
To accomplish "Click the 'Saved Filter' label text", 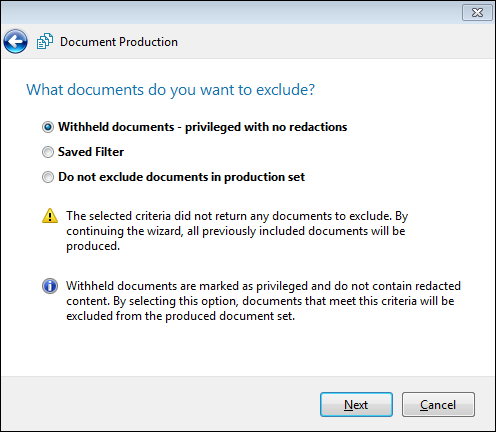I will tap(91, 152).
